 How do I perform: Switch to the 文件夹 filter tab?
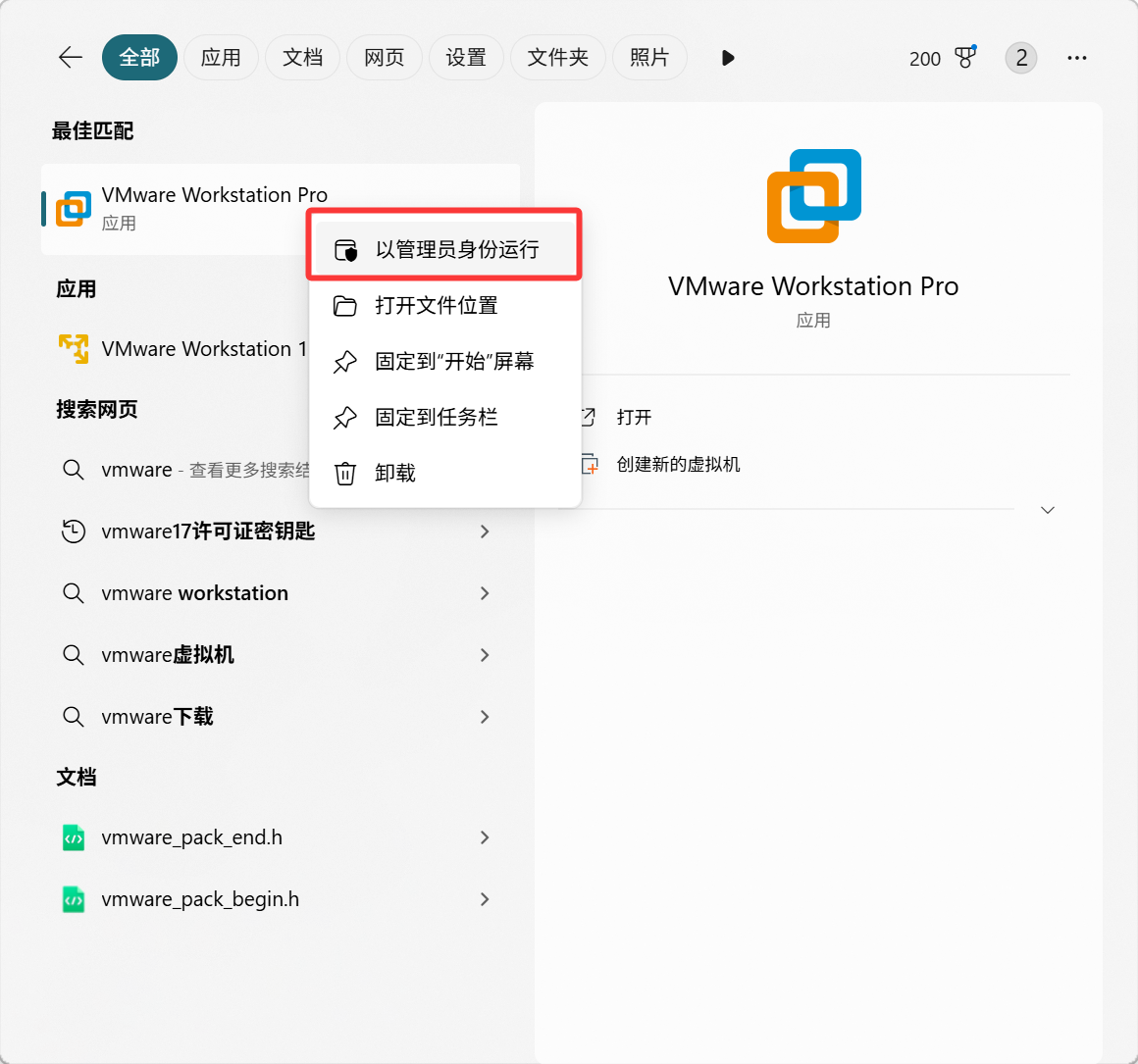click(x=558, y=57)
